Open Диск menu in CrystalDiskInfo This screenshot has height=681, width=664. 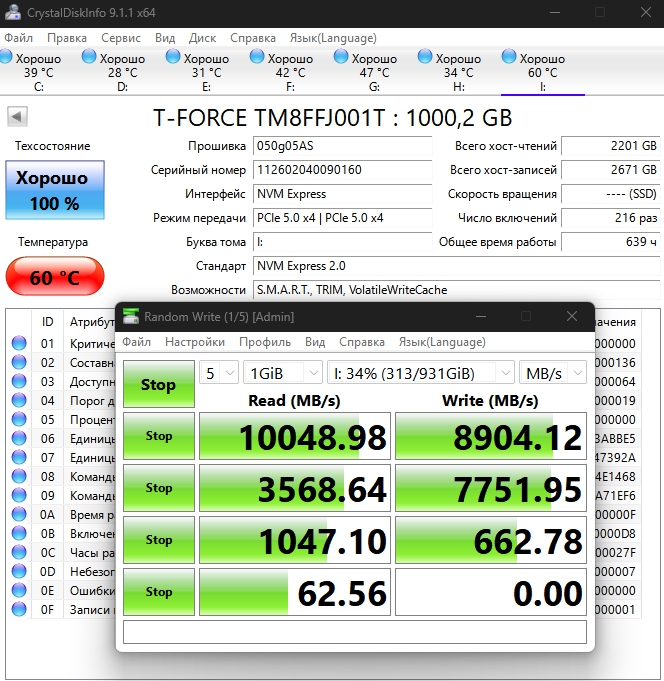(x=202, y=38)
